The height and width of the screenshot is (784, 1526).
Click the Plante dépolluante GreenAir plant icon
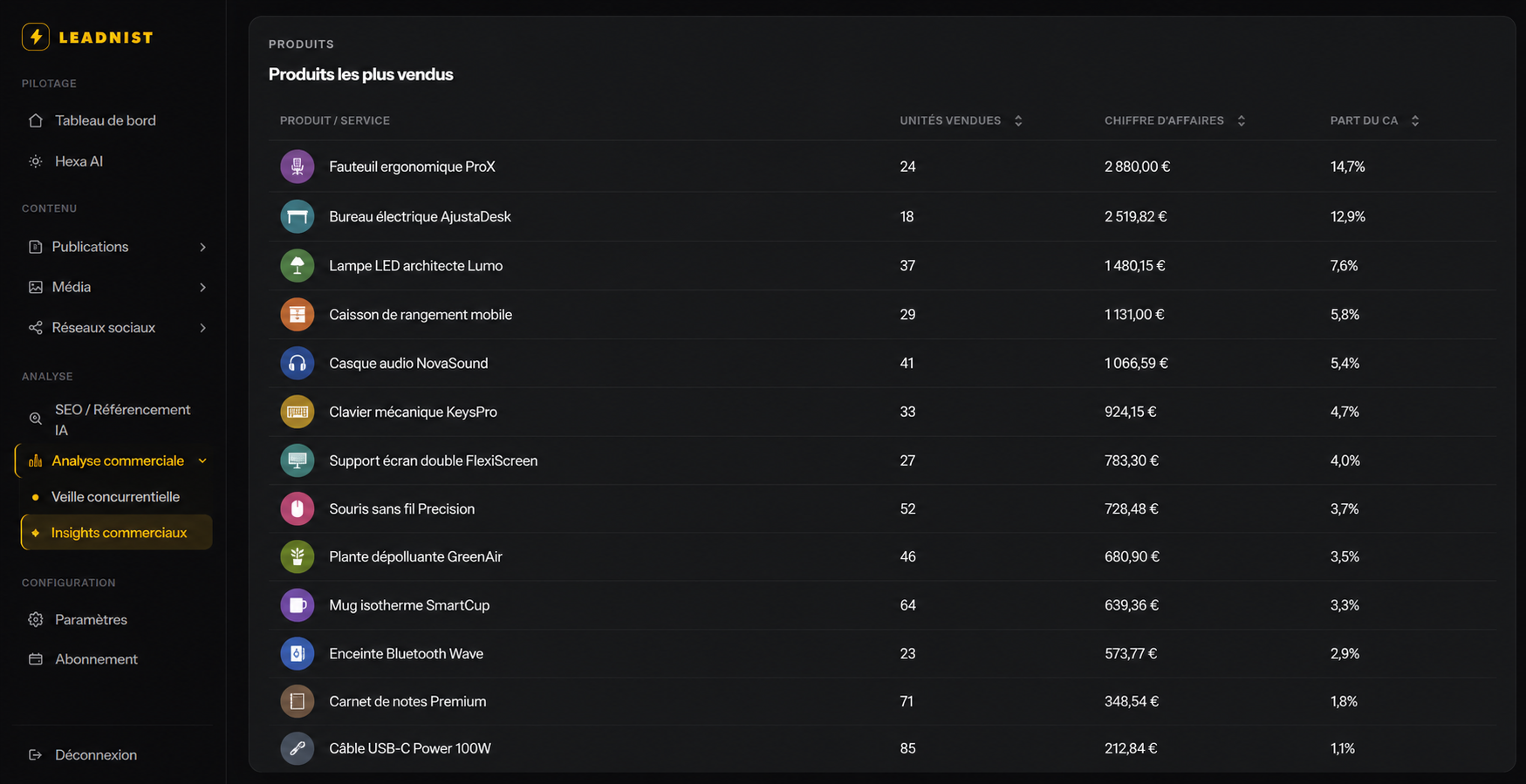click(x=298, y=556)
